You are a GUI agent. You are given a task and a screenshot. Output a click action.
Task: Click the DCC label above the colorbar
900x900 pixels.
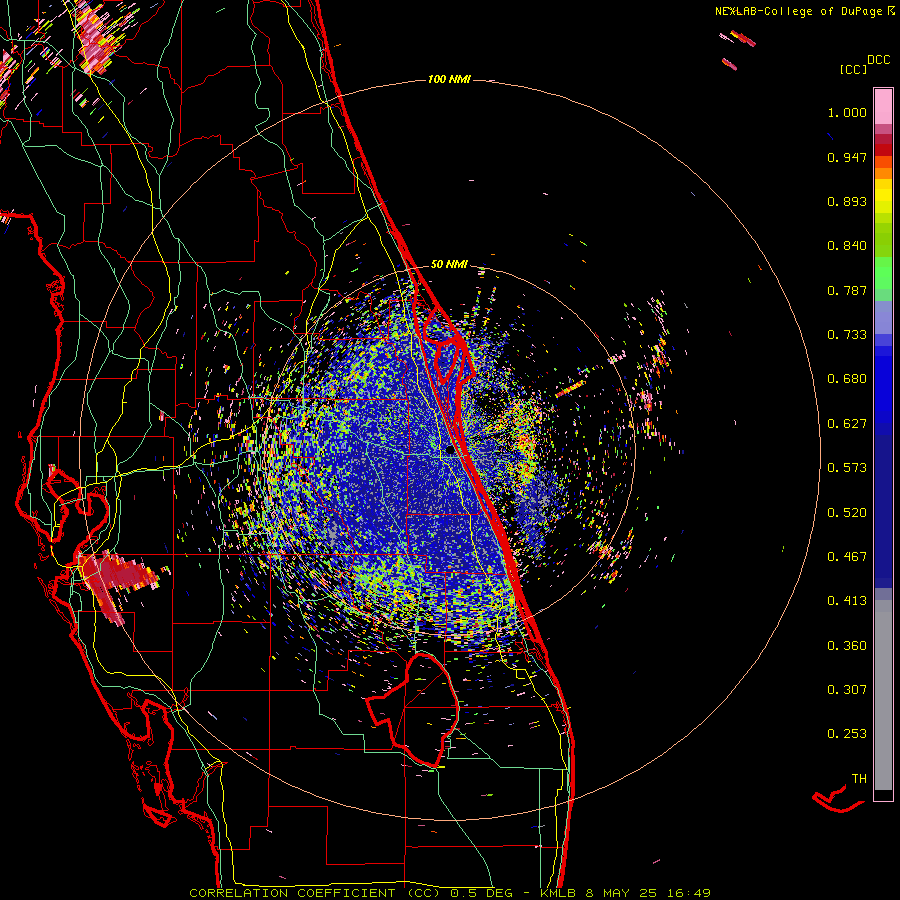(879, 60)
